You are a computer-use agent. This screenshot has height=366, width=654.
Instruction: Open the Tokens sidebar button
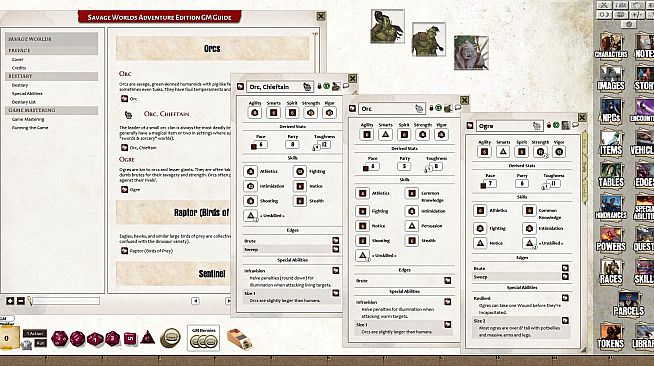(x=611, y=336)
